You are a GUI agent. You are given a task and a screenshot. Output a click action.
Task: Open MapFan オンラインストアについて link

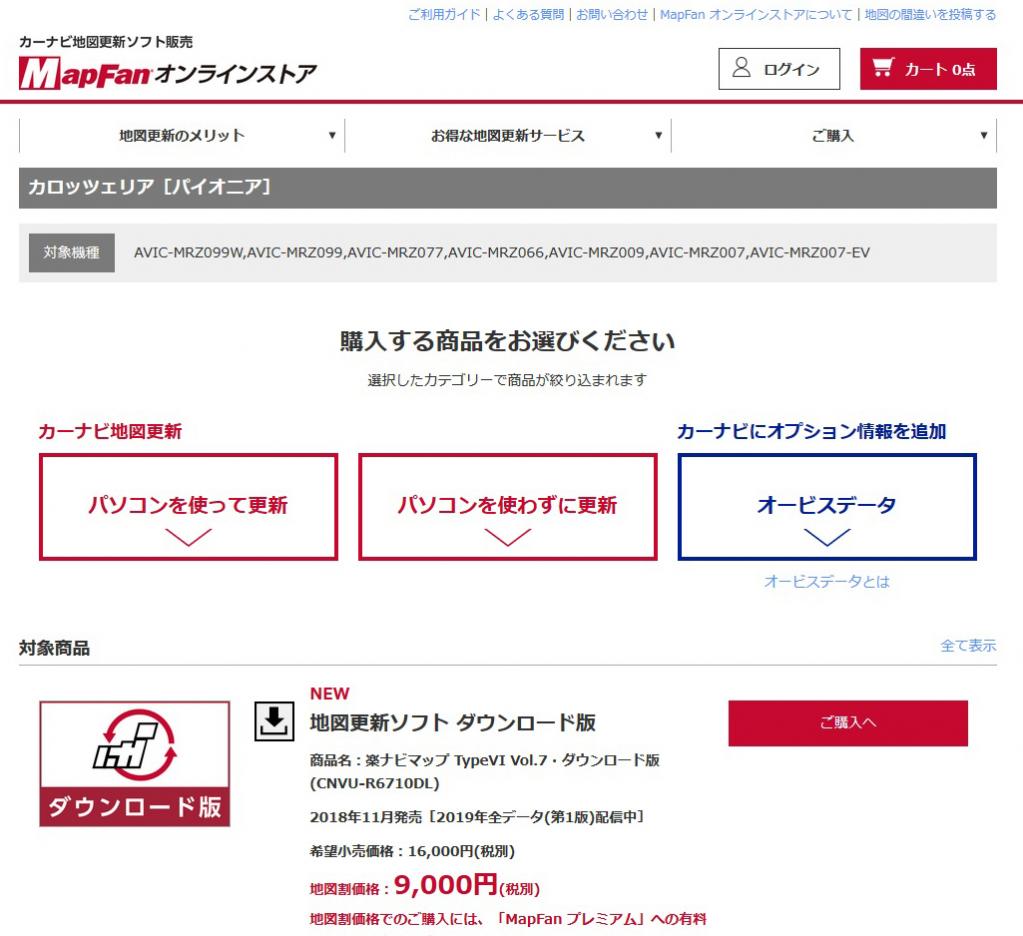(756, 14)
